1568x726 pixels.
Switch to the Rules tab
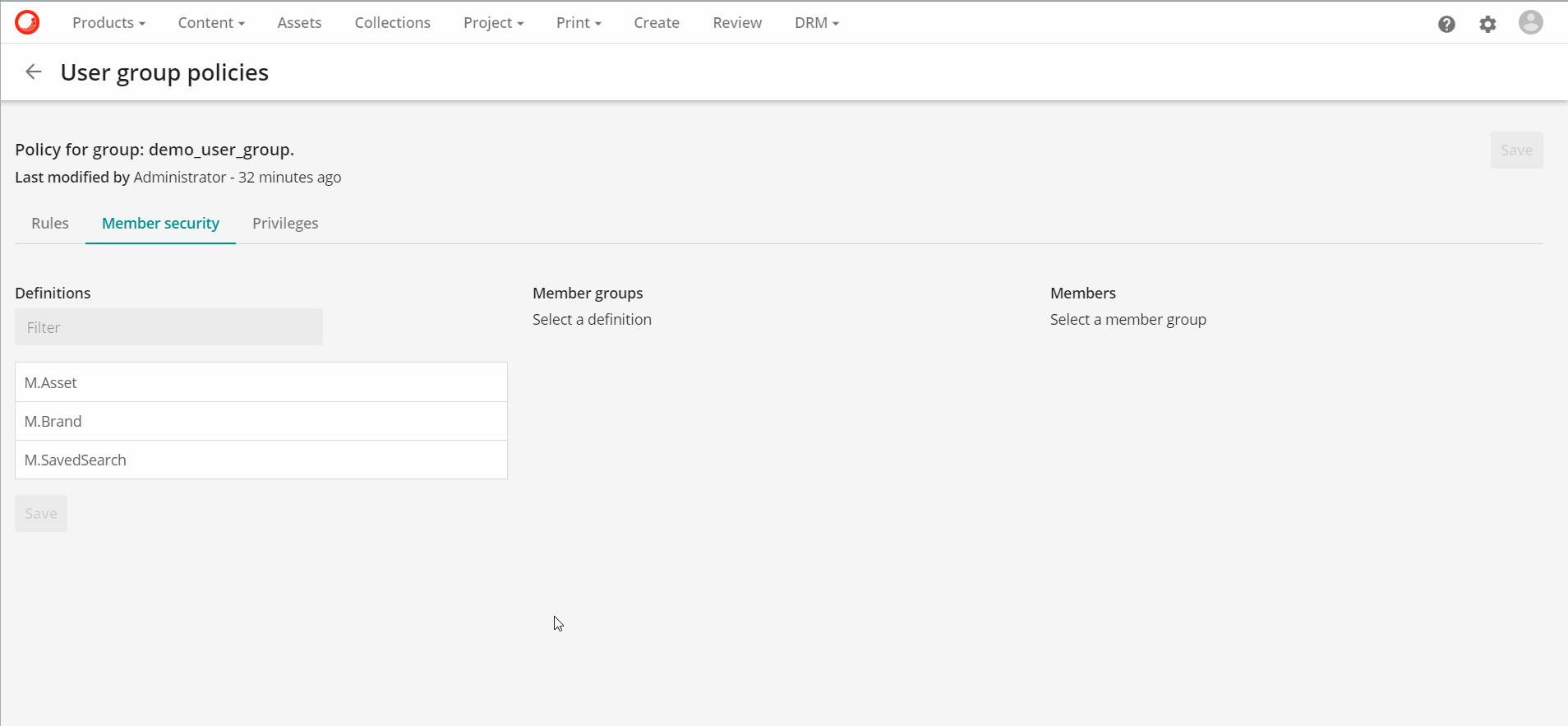[x=50, y=224]
